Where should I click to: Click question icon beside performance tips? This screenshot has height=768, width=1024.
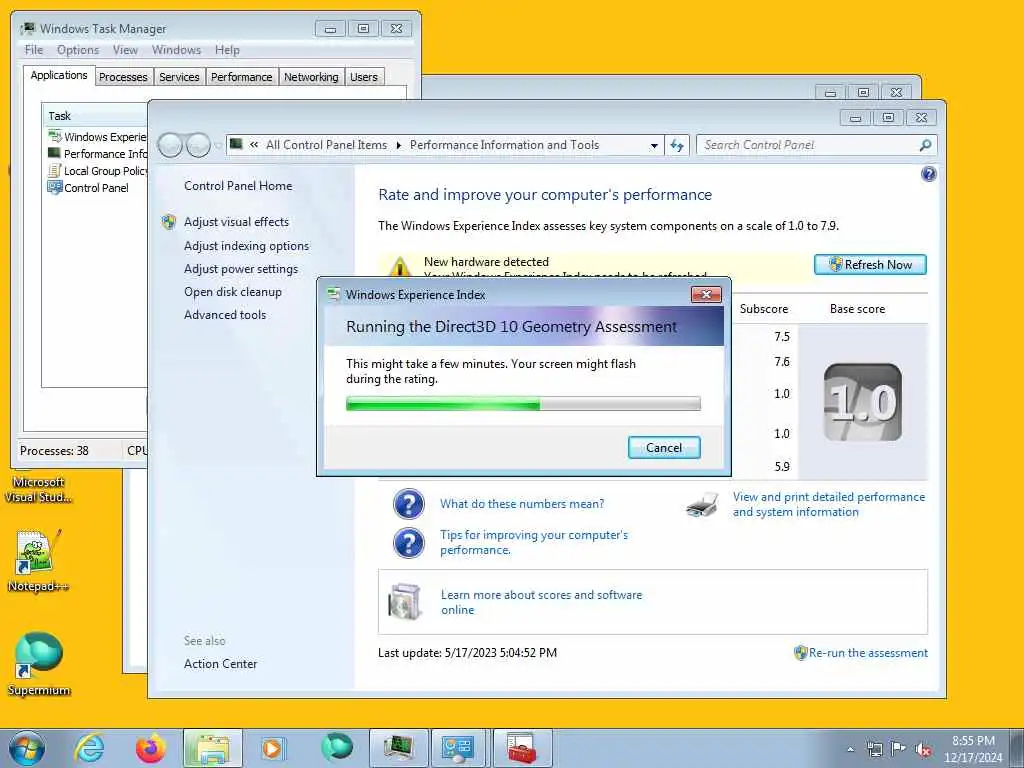[x=409, y=543]
